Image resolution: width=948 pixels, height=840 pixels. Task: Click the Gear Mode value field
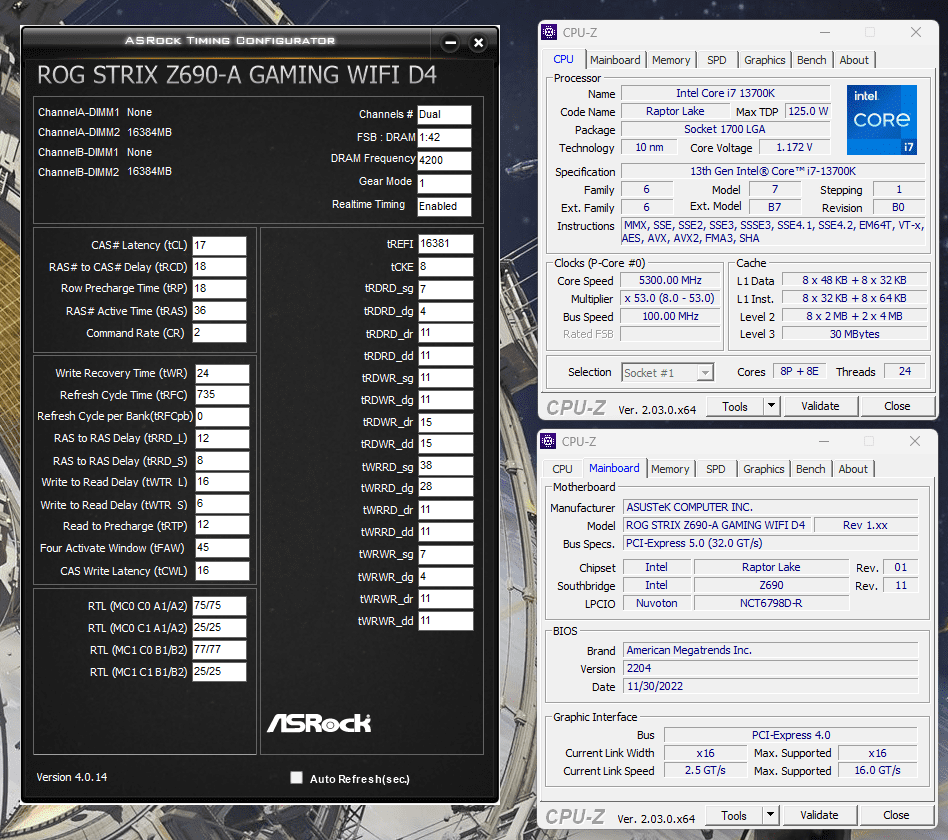click(444, 183)
